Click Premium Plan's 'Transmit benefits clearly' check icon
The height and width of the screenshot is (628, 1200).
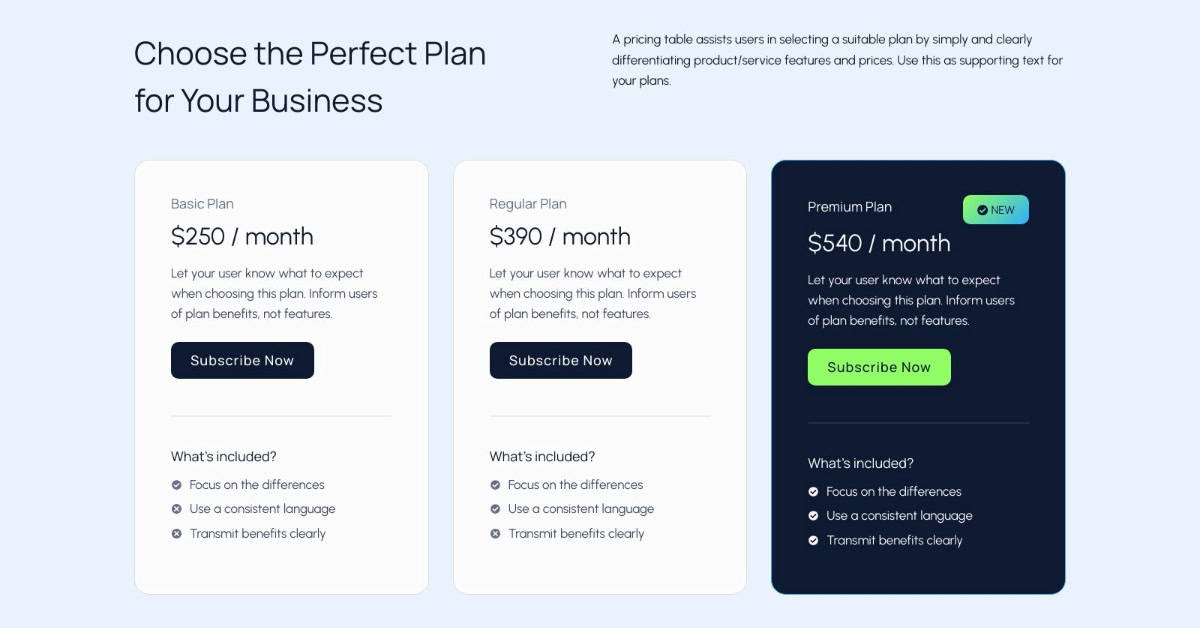click(814, 541)
